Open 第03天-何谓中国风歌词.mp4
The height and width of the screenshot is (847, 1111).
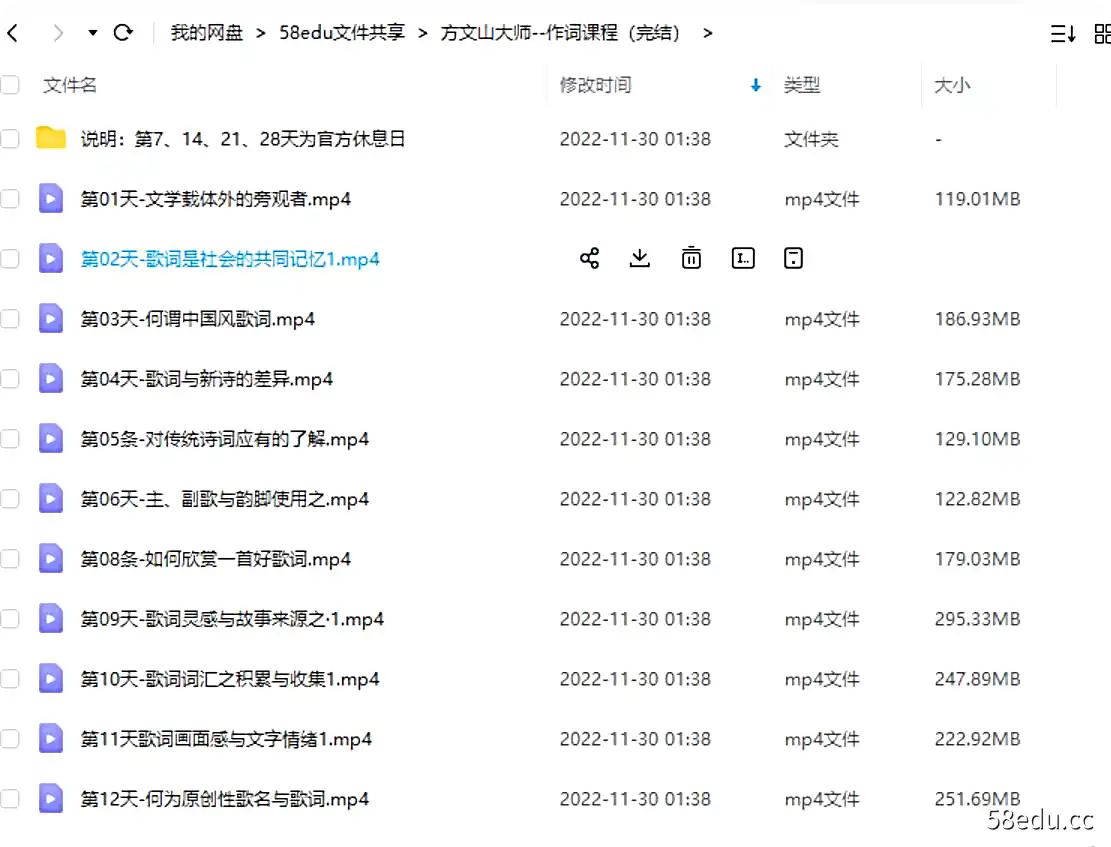(198, 319)
